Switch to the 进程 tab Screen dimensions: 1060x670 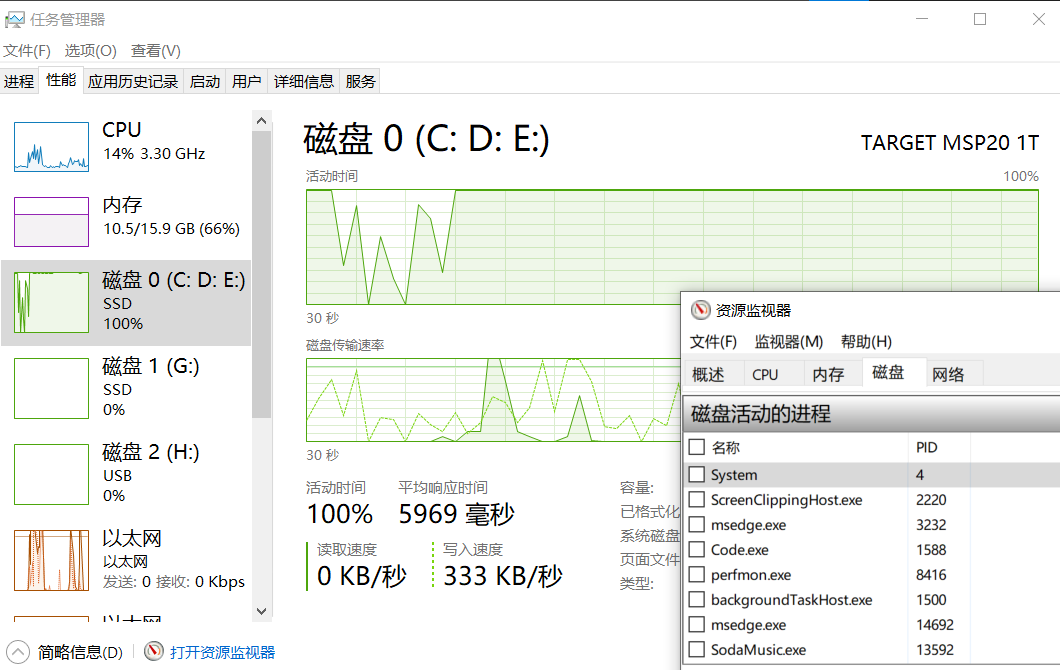[19, 82]
